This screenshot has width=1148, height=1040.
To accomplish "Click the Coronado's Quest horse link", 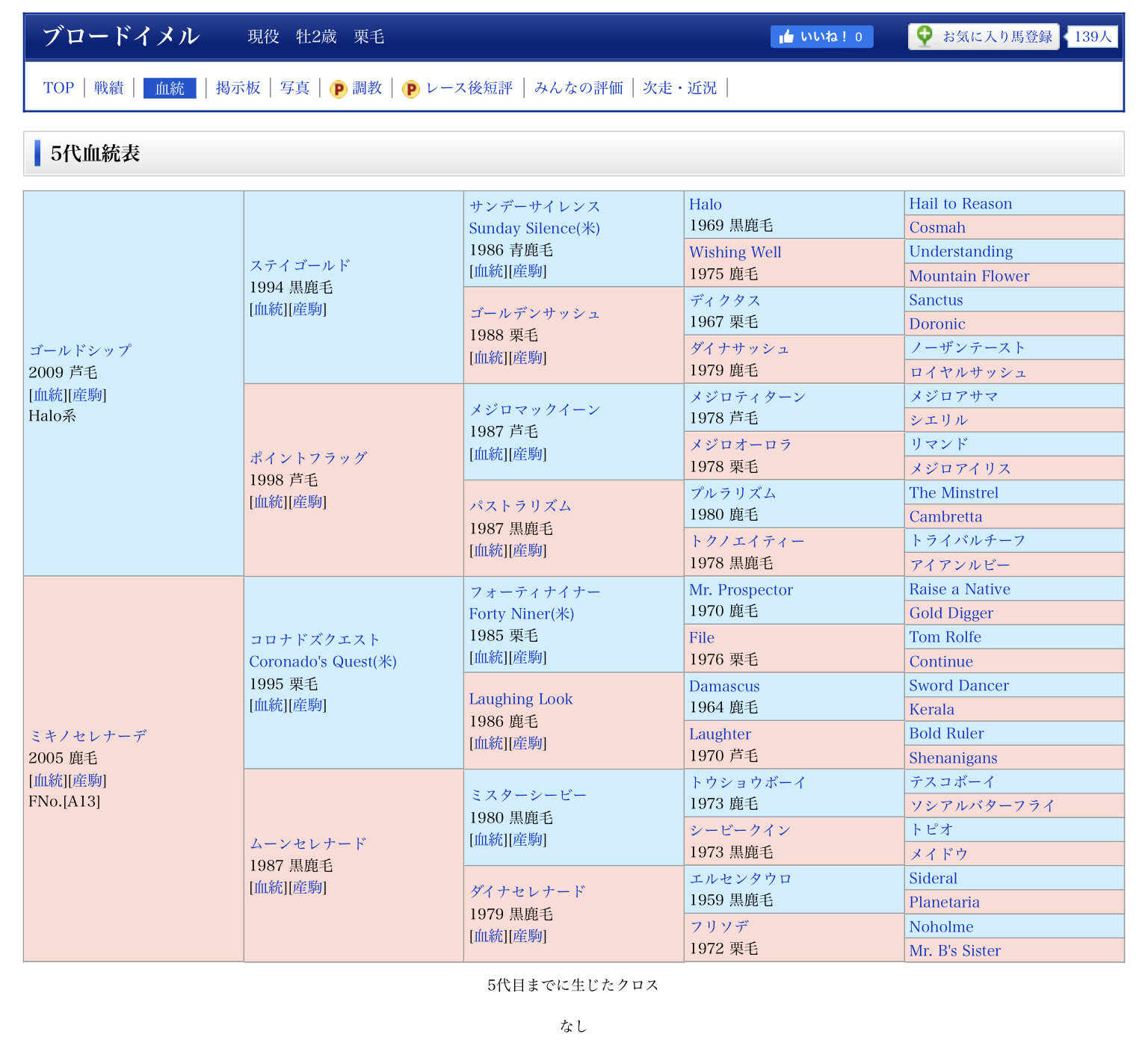I will (322, 661).
